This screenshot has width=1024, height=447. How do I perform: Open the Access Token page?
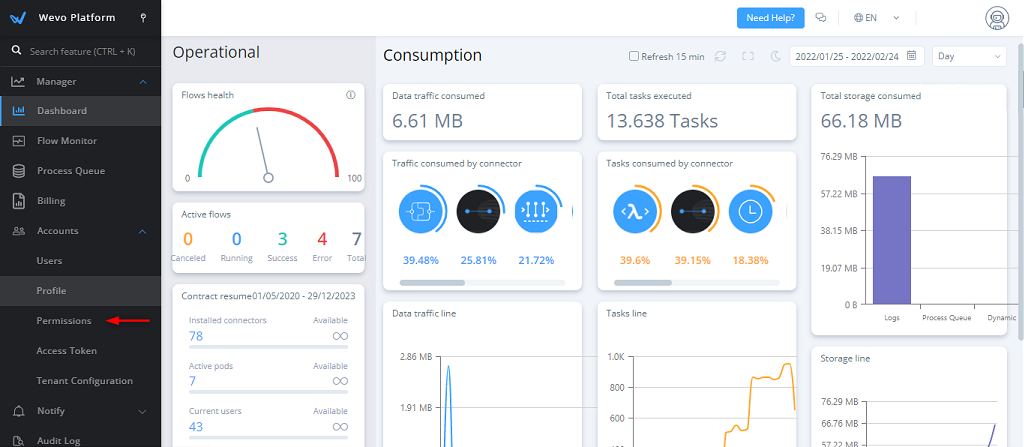[x=66, y=351]
